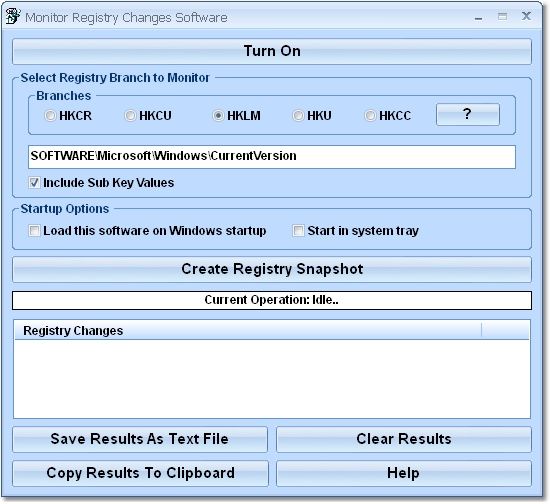
Task: Click Save Results As Text File
Action: click(x=140, y=439)
